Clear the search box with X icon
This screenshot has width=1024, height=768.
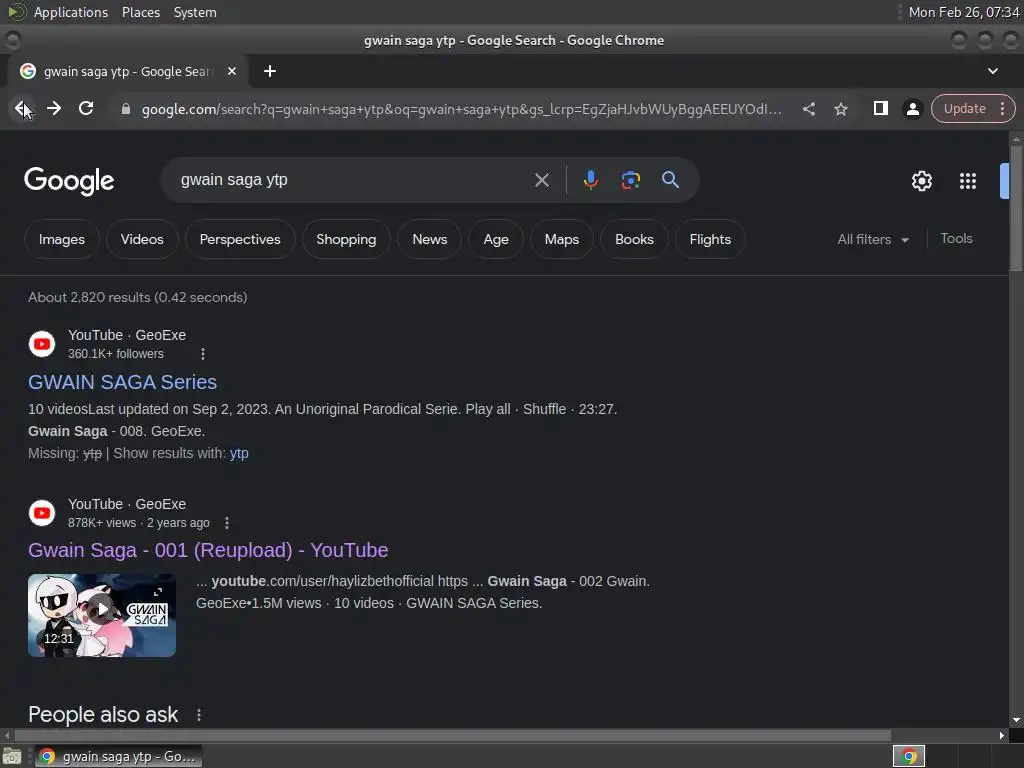(542, 180)
